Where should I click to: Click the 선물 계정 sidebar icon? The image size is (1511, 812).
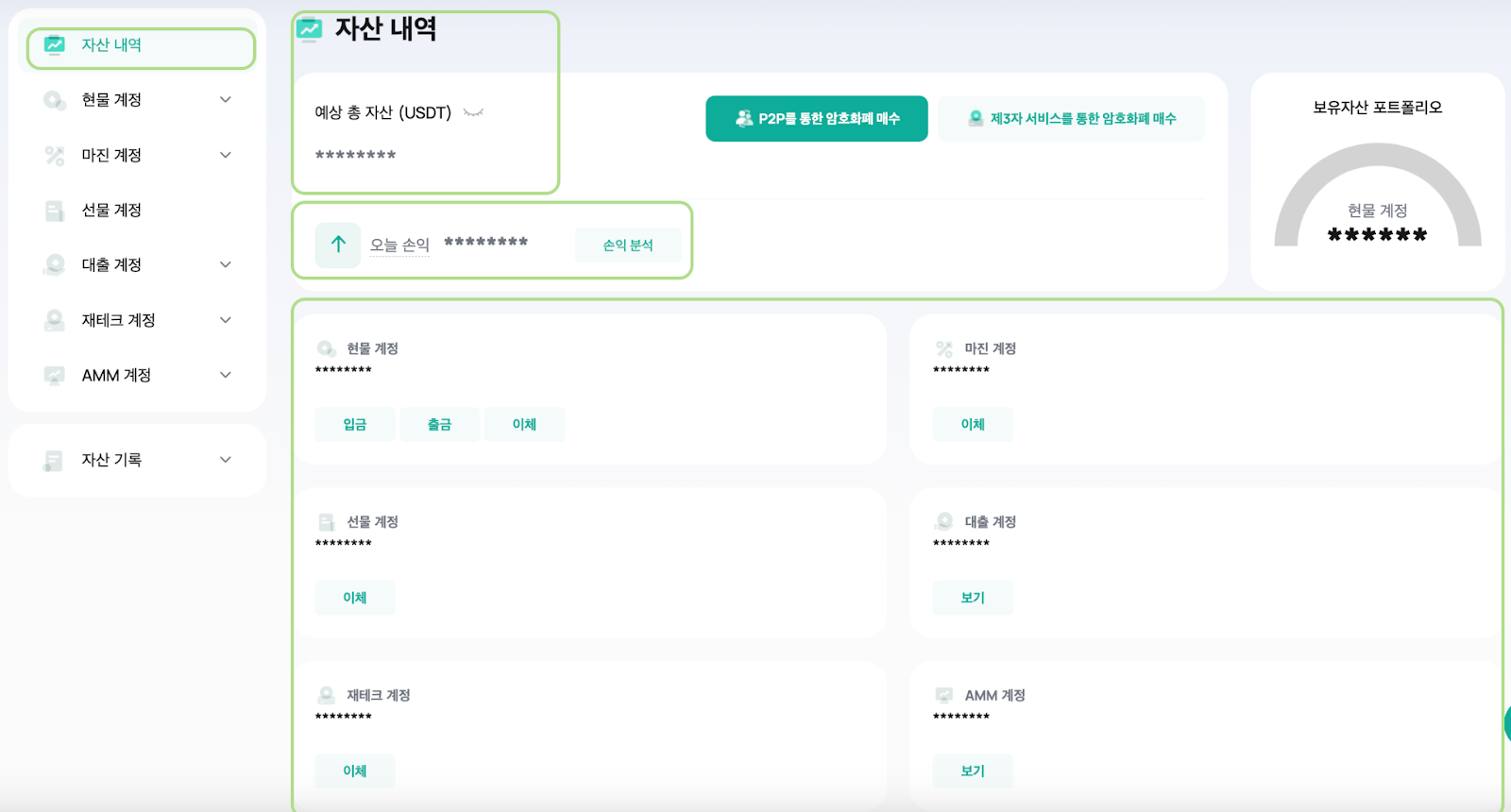point(55,211)
